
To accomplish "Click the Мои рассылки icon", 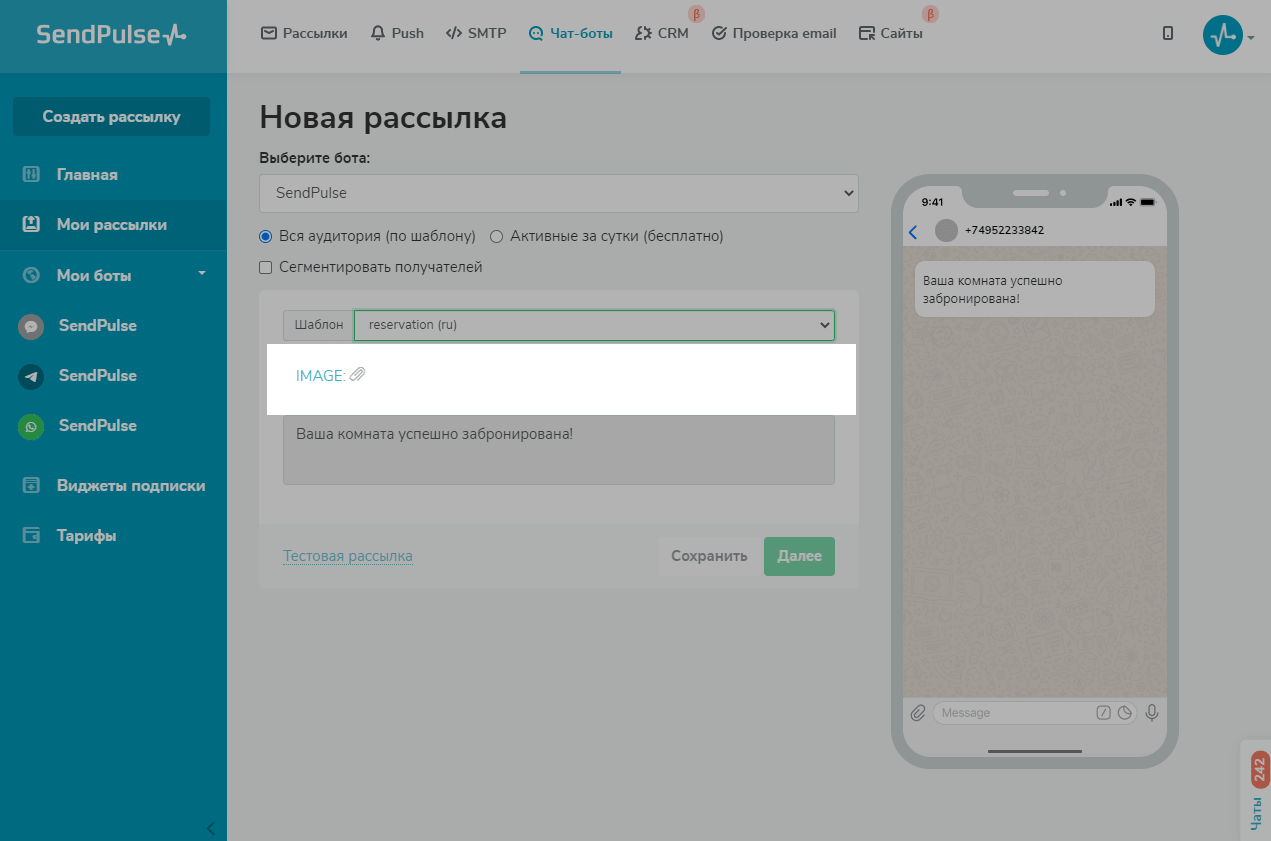I will pyautogui.click(x=31, y=224).
